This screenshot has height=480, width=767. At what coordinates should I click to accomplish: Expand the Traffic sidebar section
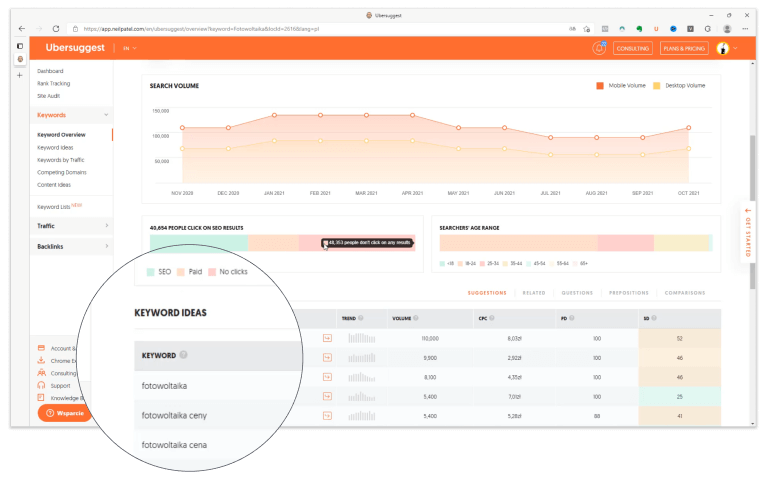click(x=72, y=226)
